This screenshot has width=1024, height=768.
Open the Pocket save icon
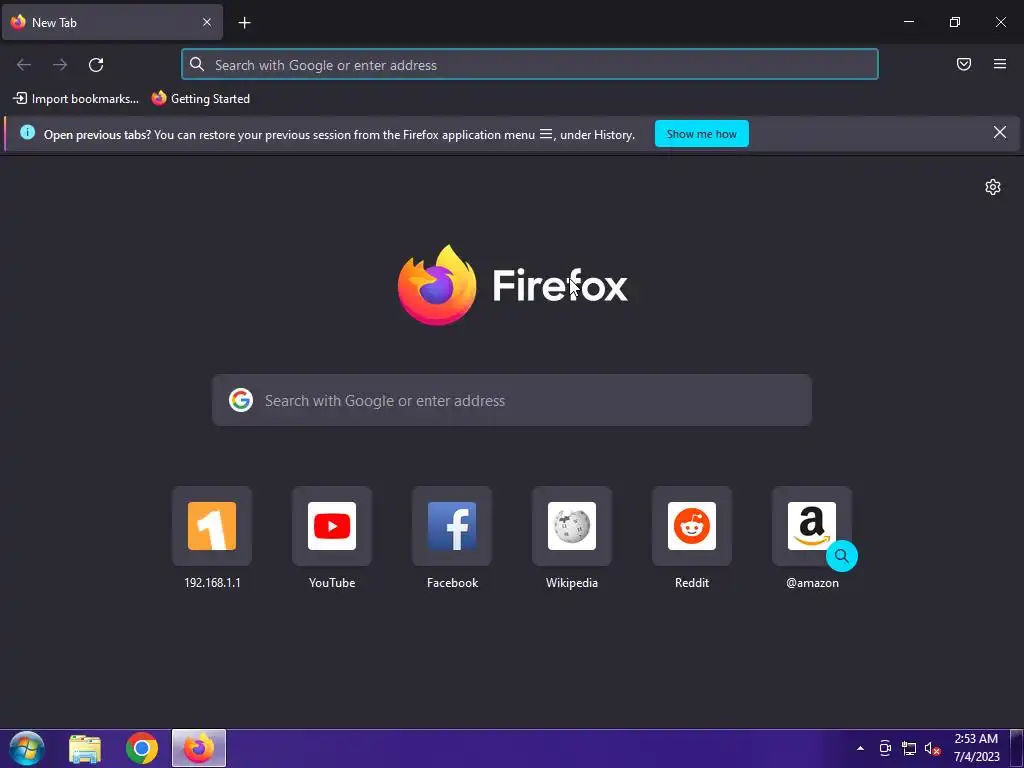(x=964, y=64)
